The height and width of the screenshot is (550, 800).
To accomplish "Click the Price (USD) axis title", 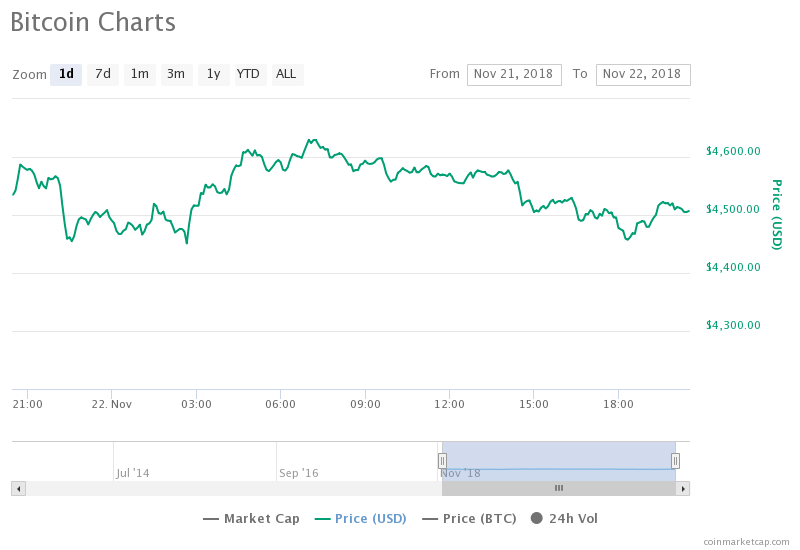I will point(777,214).
